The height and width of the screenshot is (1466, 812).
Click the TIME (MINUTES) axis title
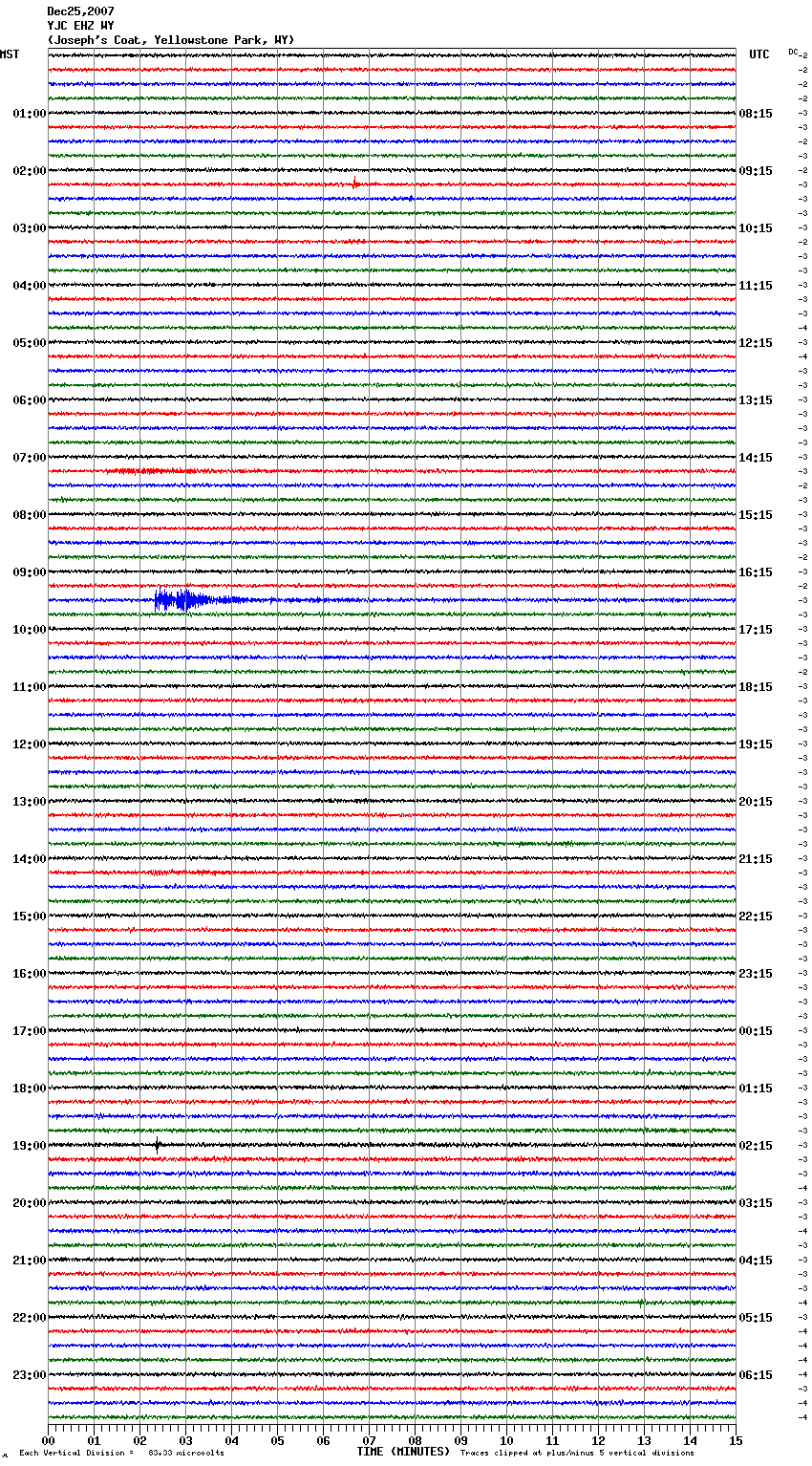[x=403, y=1452]
